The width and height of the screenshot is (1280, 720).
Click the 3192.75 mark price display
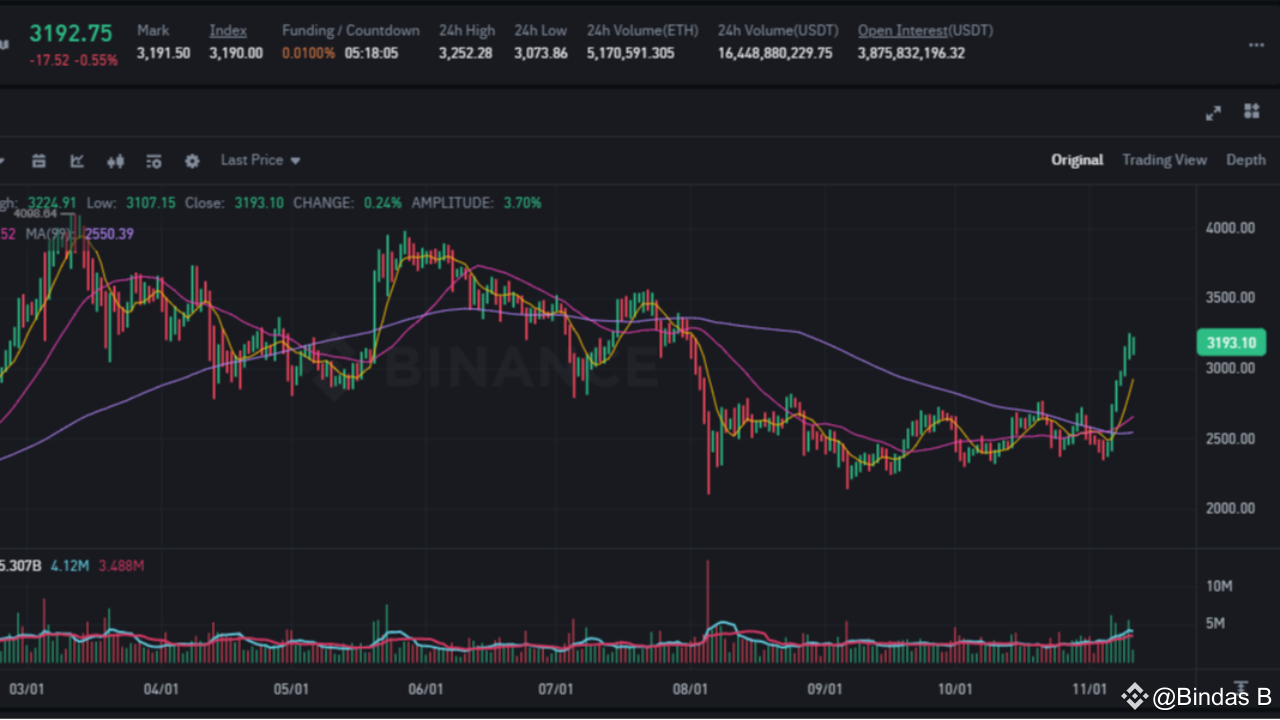[70, 33]
